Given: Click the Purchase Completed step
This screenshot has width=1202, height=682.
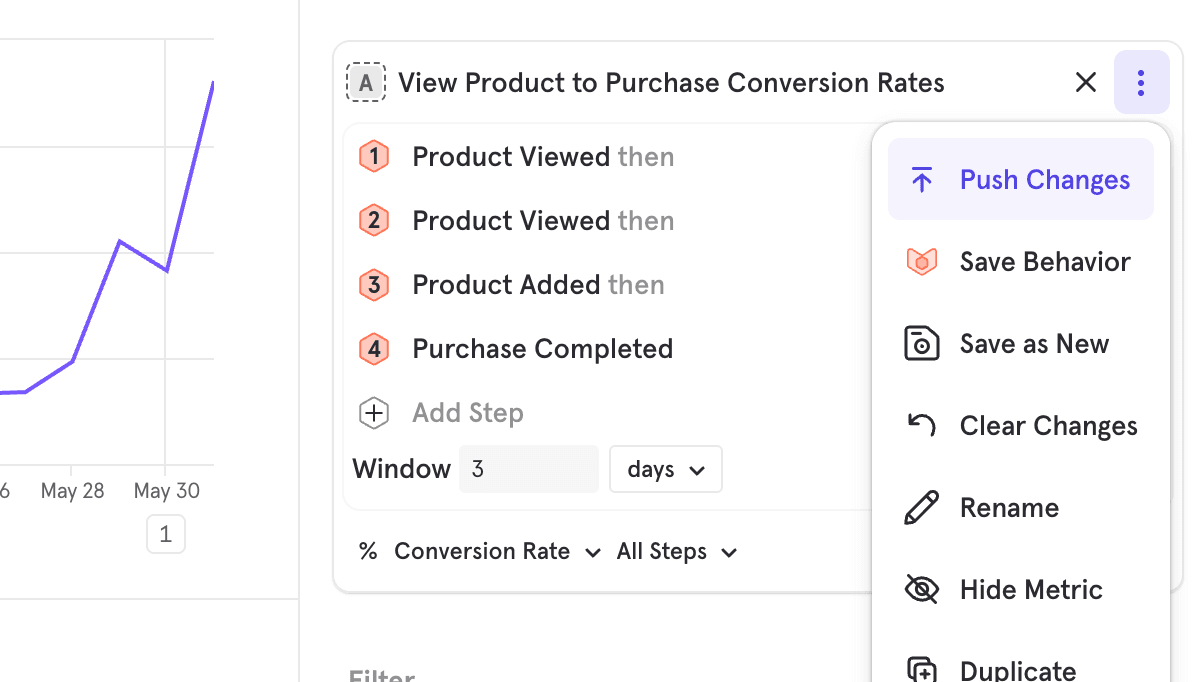Looking at the screenshot, I should coord(542,349).
